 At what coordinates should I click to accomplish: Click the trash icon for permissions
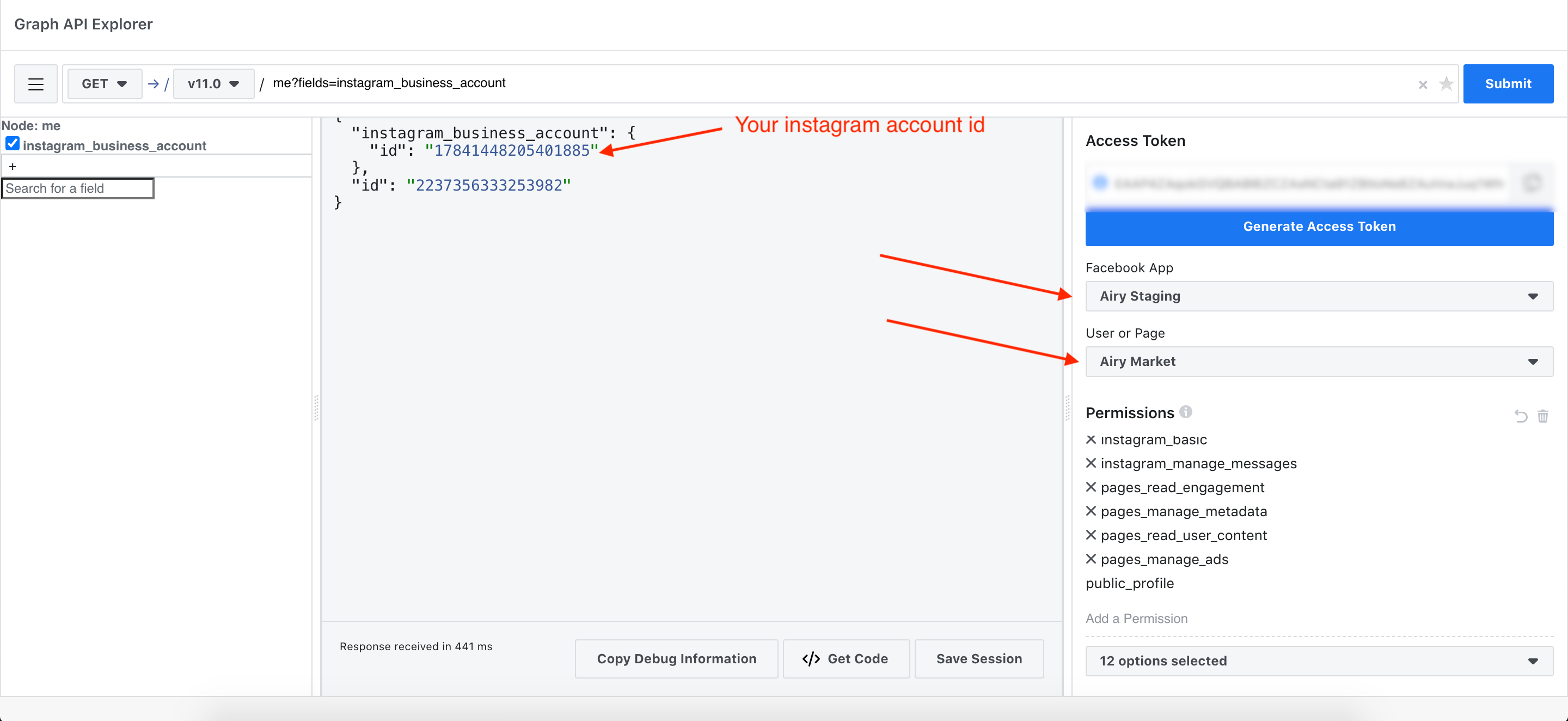[x=1542, y=416]
